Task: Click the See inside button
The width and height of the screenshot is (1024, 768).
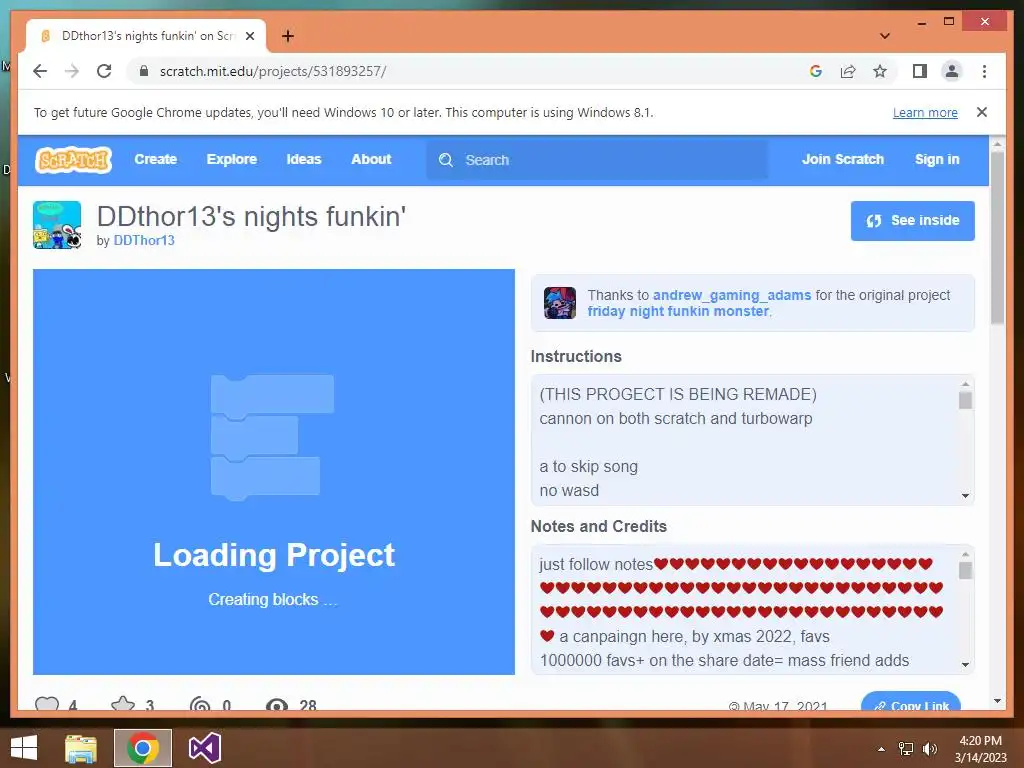Action: (x=912, y=221)
